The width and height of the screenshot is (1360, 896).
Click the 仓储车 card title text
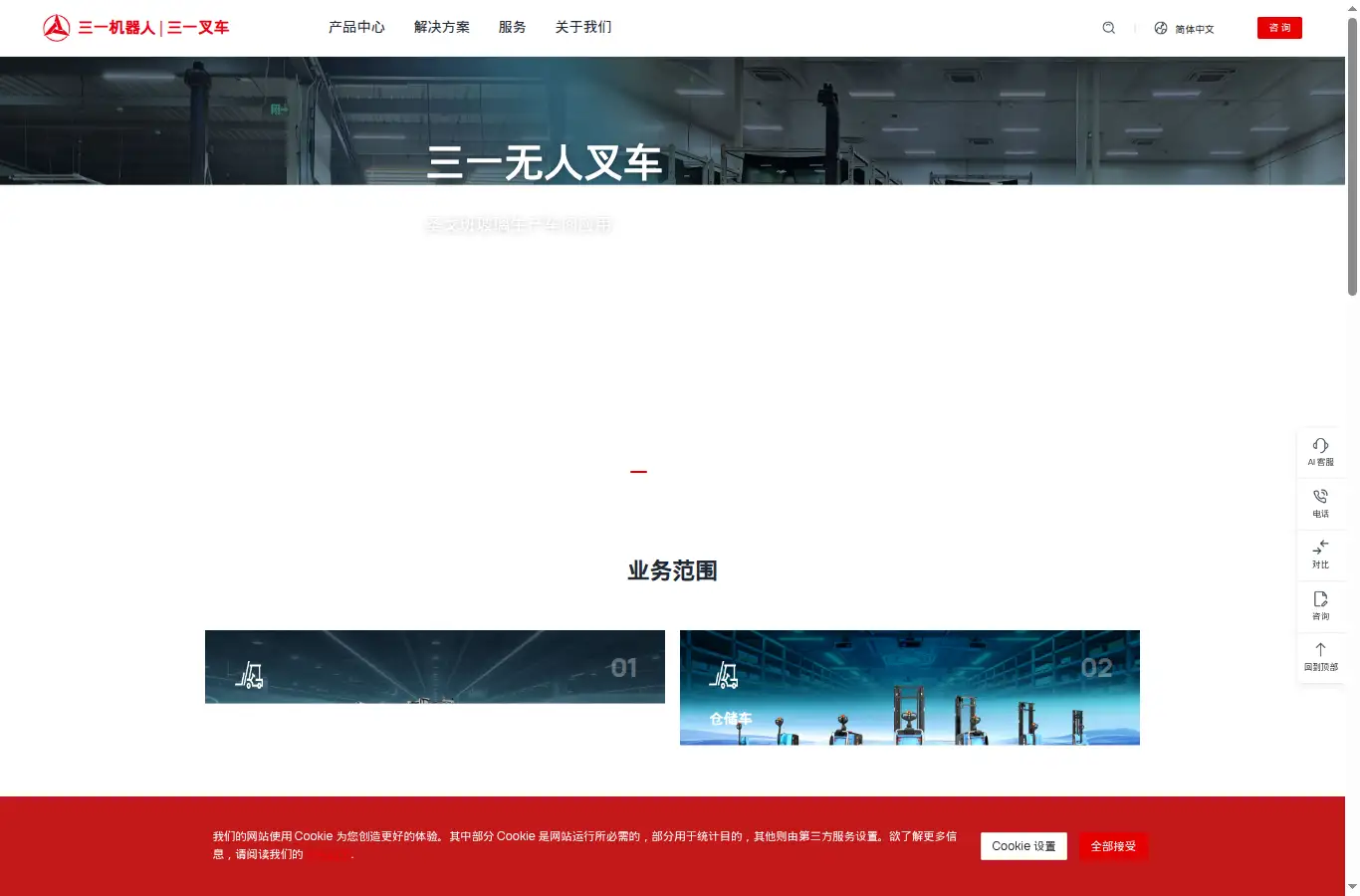coord(731,719)
